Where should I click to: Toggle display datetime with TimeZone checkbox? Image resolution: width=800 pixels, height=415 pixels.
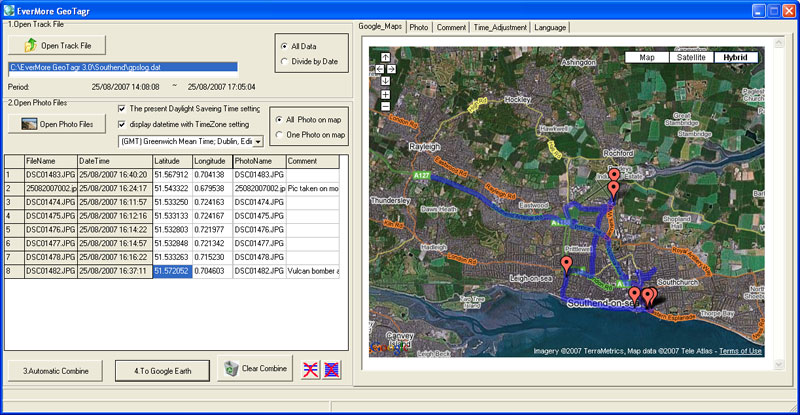(x=122, y=124)
